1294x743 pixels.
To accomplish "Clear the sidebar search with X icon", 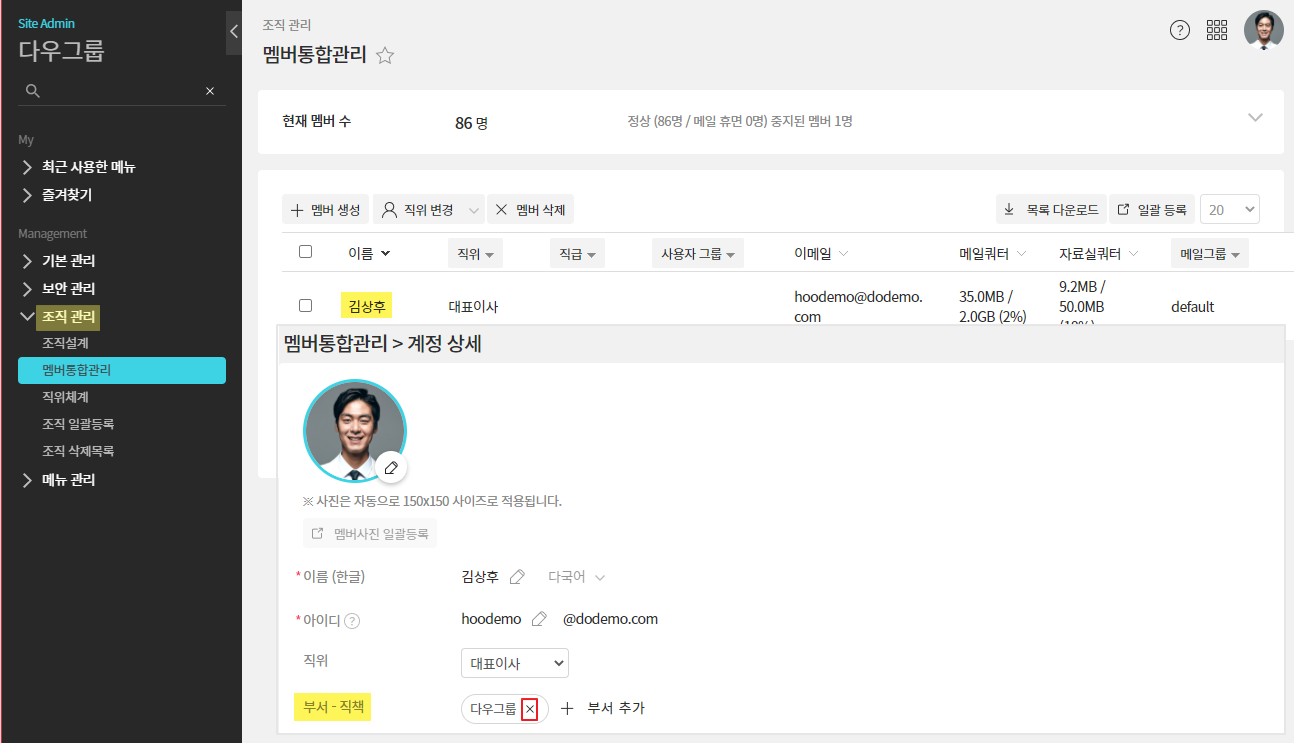I will 210,91.
